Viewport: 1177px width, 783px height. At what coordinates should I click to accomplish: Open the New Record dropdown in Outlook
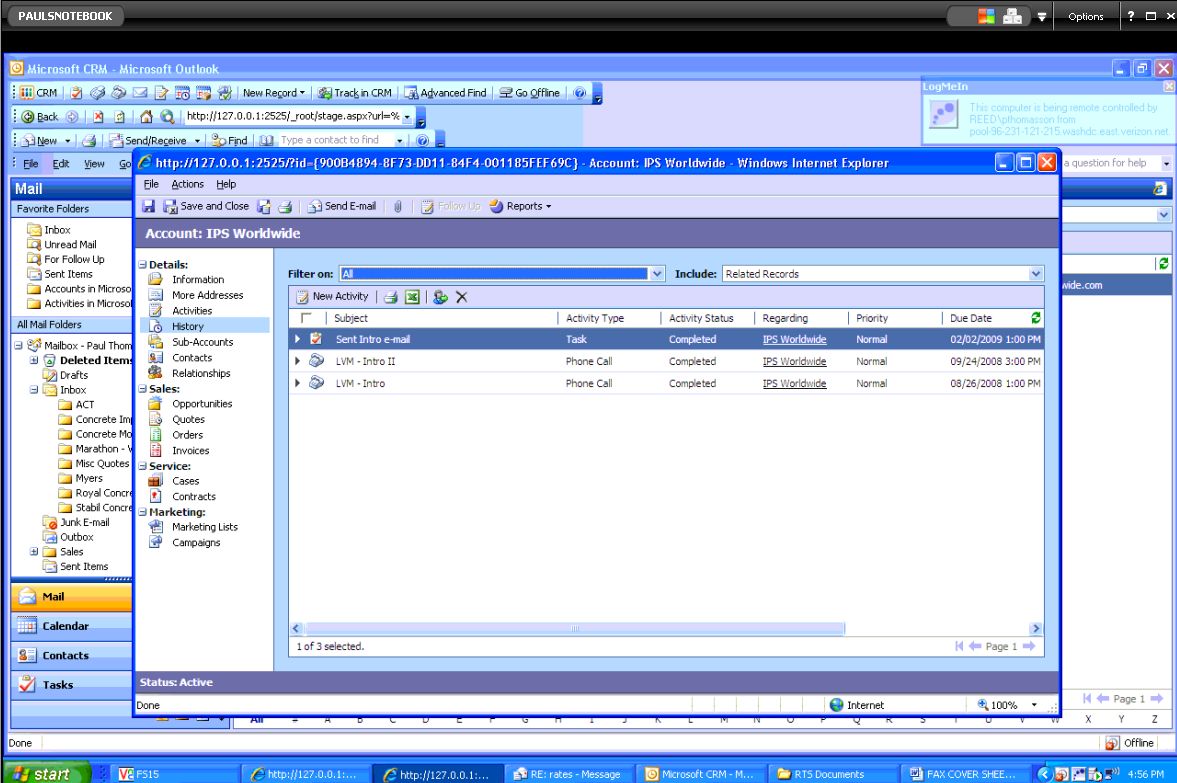[274, 93]
